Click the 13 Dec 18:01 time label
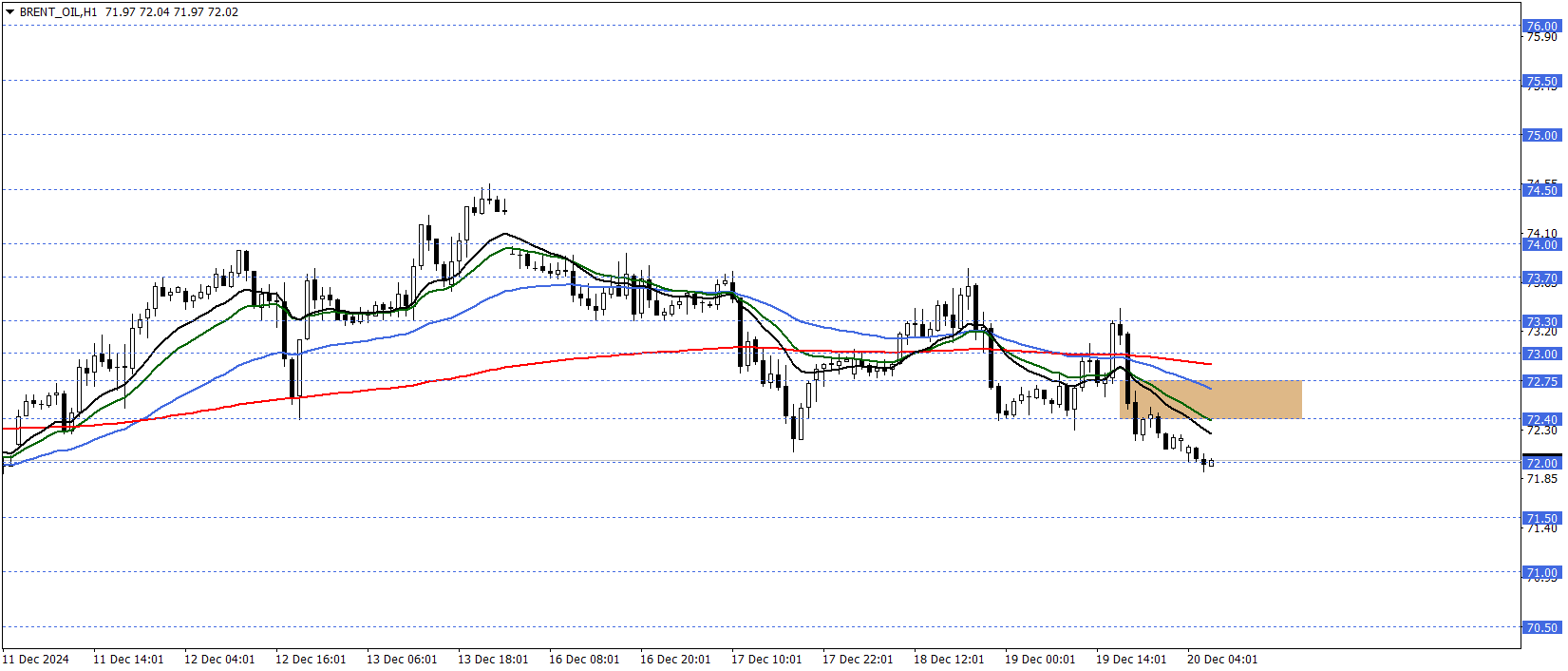 [493, 660]
